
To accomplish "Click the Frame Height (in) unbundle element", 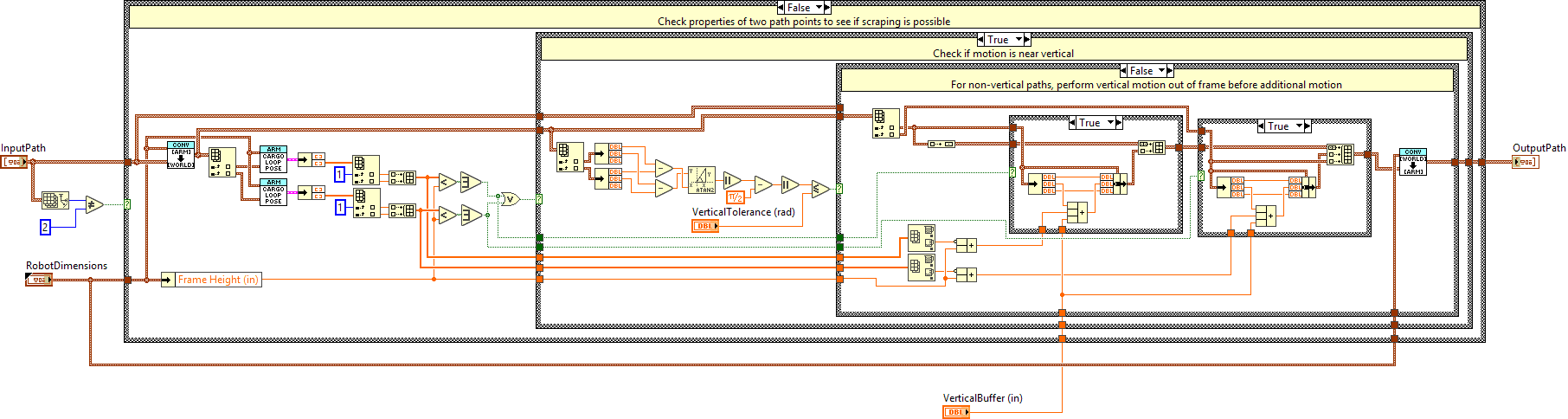I will (x=217, y=280).
